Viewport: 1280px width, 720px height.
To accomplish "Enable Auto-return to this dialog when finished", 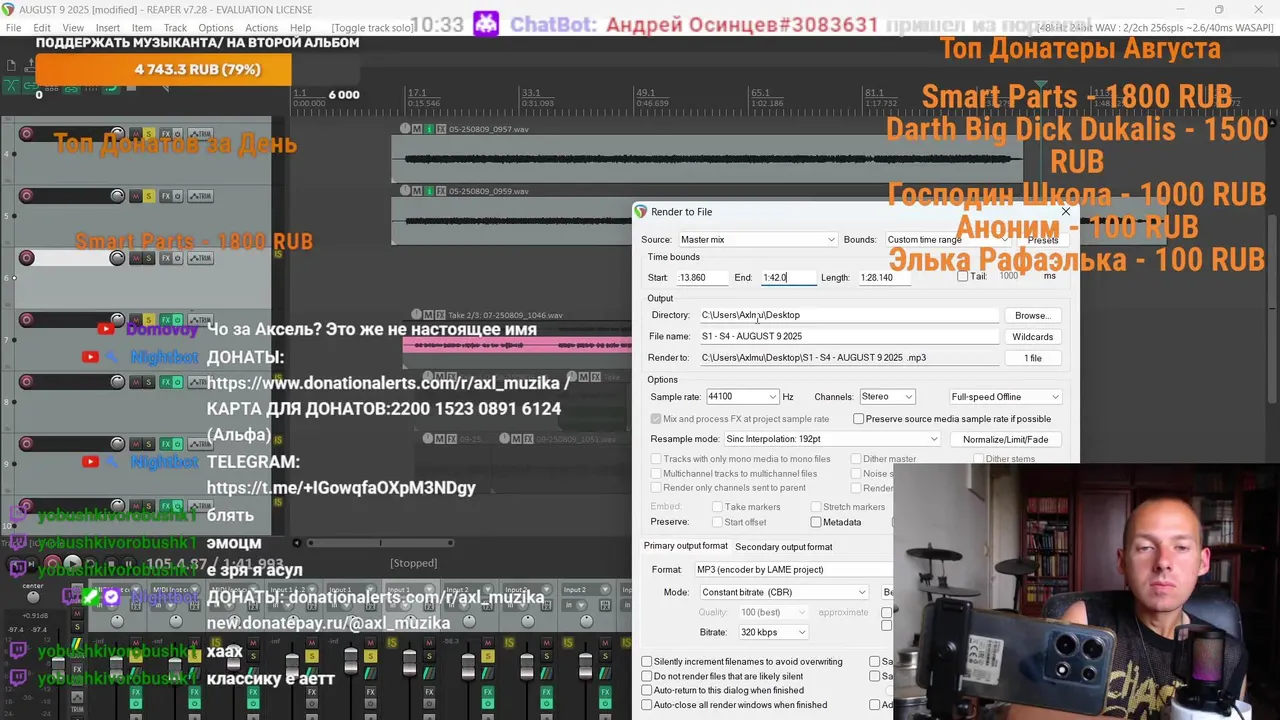I will tap(646, 690).
